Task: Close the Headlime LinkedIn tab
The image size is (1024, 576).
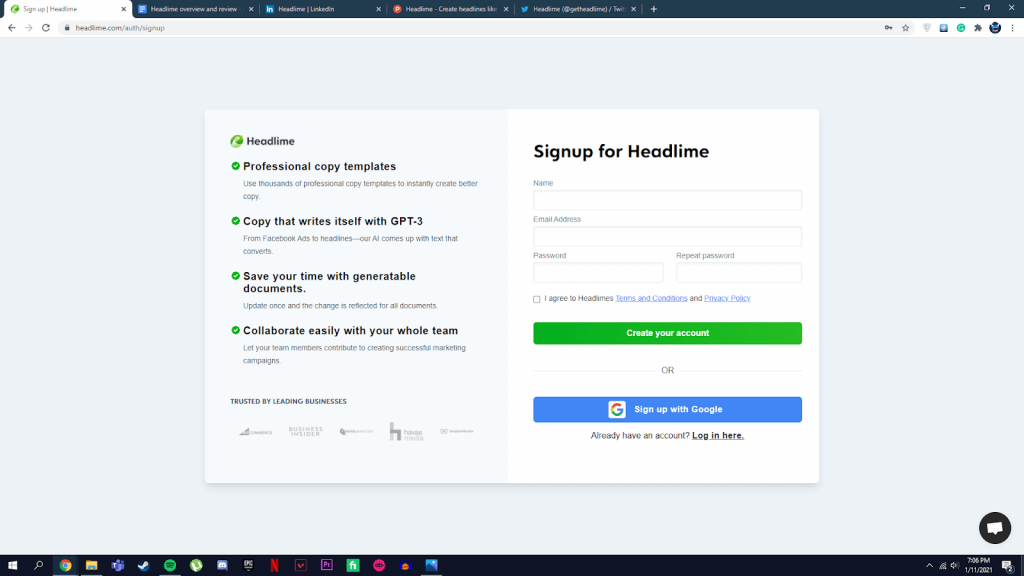Action: (x=379, y=9)
